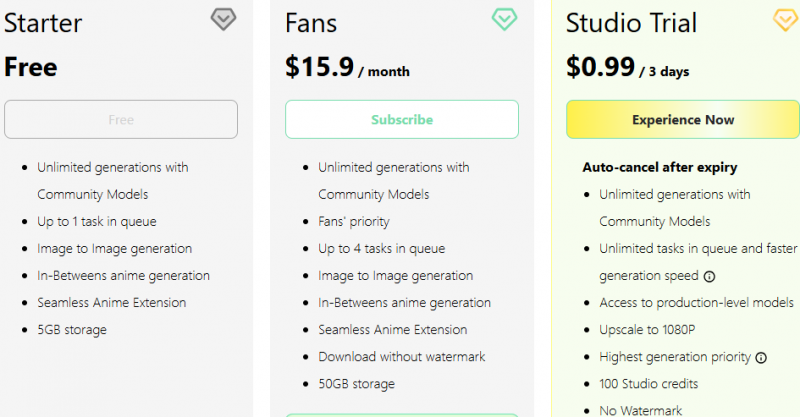
Task: Click "Access to production-level models" text
Action: point(697,302)
